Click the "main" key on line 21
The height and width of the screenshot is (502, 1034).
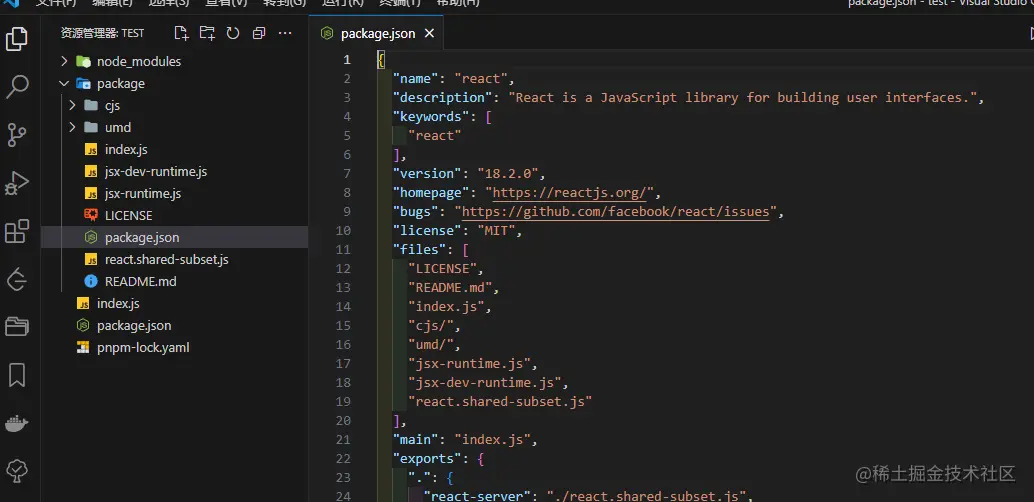pyautogui.click(x=415, y=440)
